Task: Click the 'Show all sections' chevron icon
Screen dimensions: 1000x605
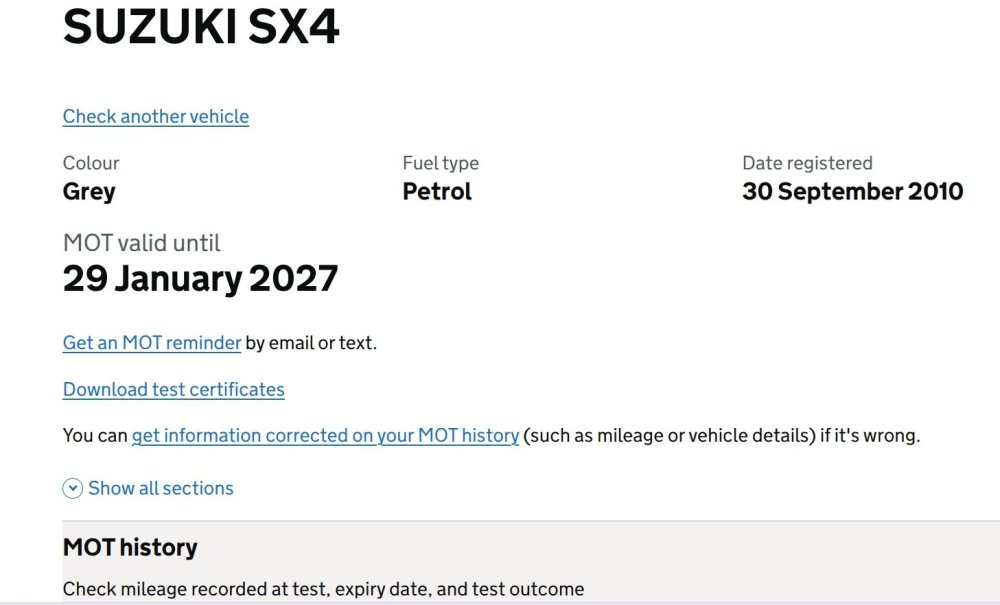Action: click(x=73, y=488)
